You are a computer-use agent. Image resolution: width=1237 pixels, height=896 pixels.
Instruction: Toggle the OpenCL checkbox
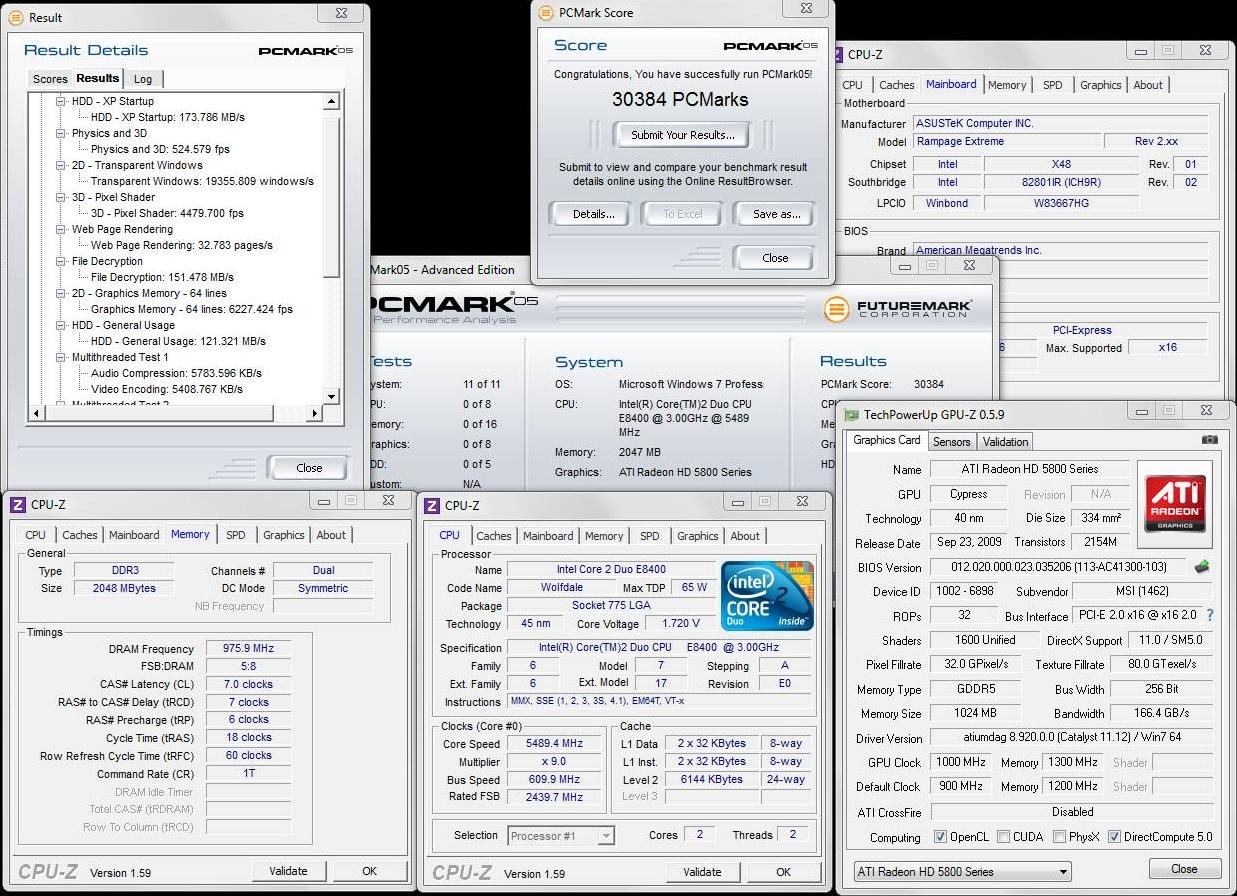(x=940, y=837)
